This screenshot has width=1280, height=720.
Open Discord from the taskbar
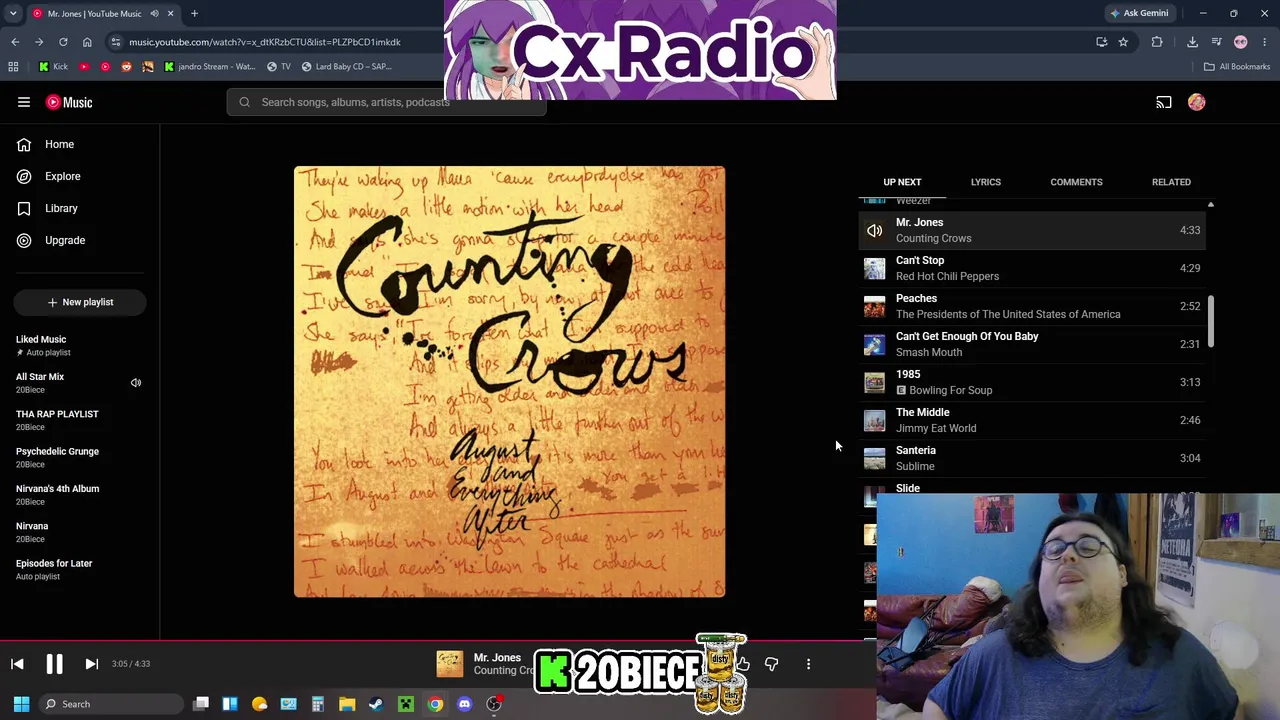point(464,704)
